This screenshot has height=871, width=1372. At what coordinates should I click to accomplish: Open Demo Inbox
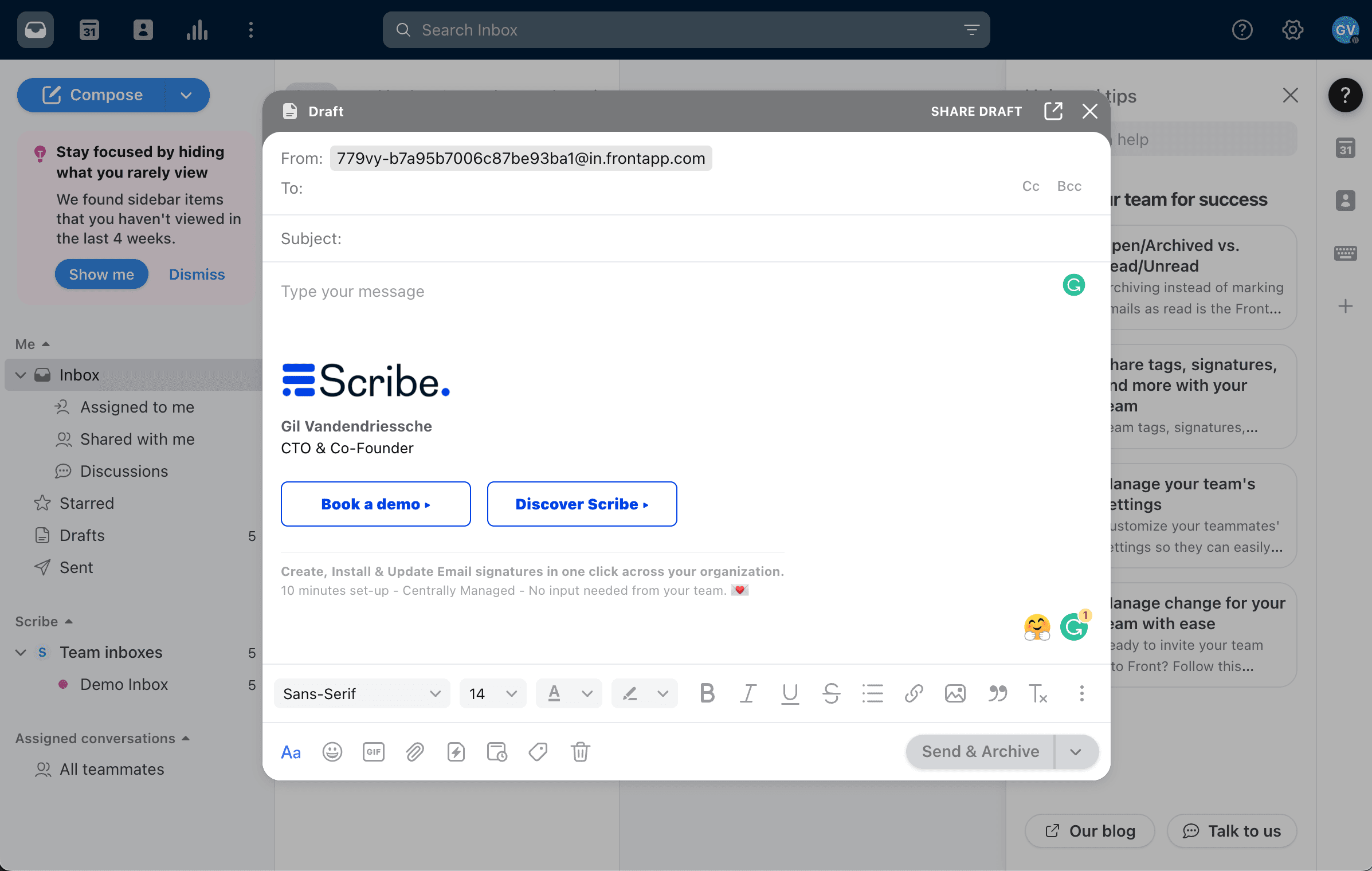coord(124,685)
